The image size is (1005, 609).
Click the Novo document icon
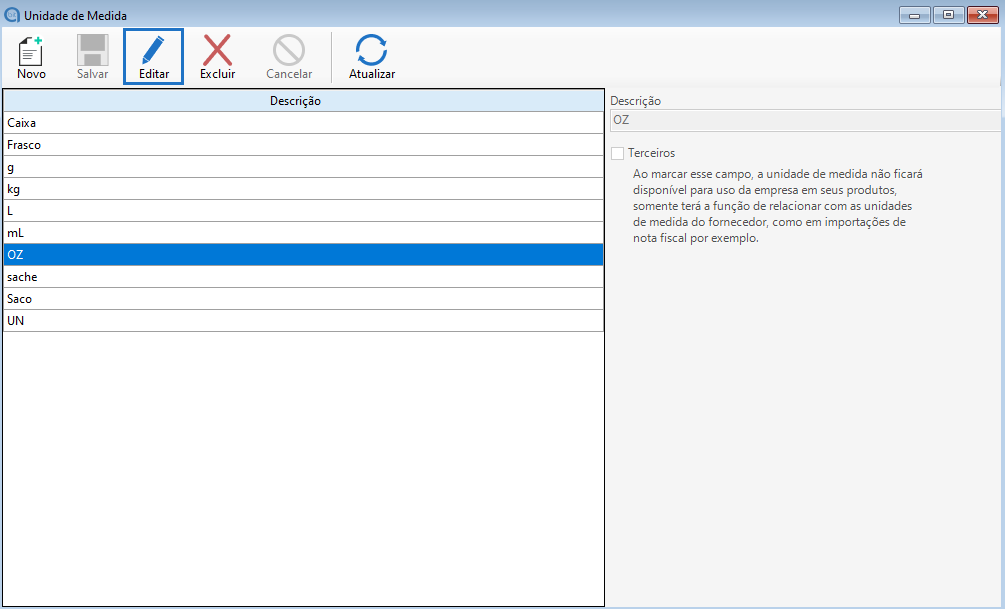(x=31, y=50)
